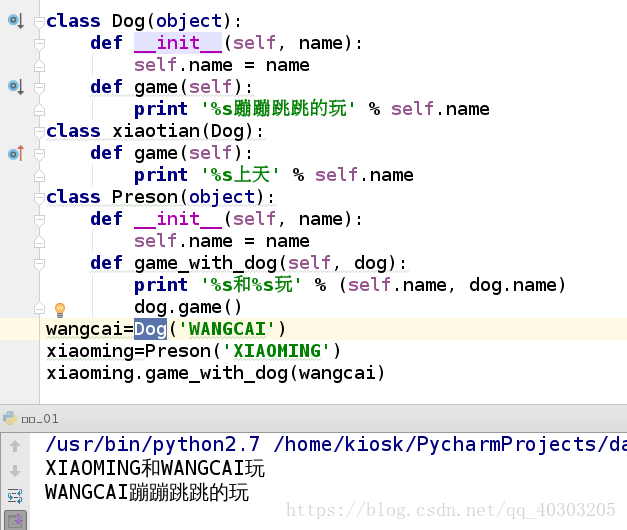Click the xiaoming=Preson assignment line
Image resolution: width=627 pixels, height=530 pixels.
[x=194, y=351]
